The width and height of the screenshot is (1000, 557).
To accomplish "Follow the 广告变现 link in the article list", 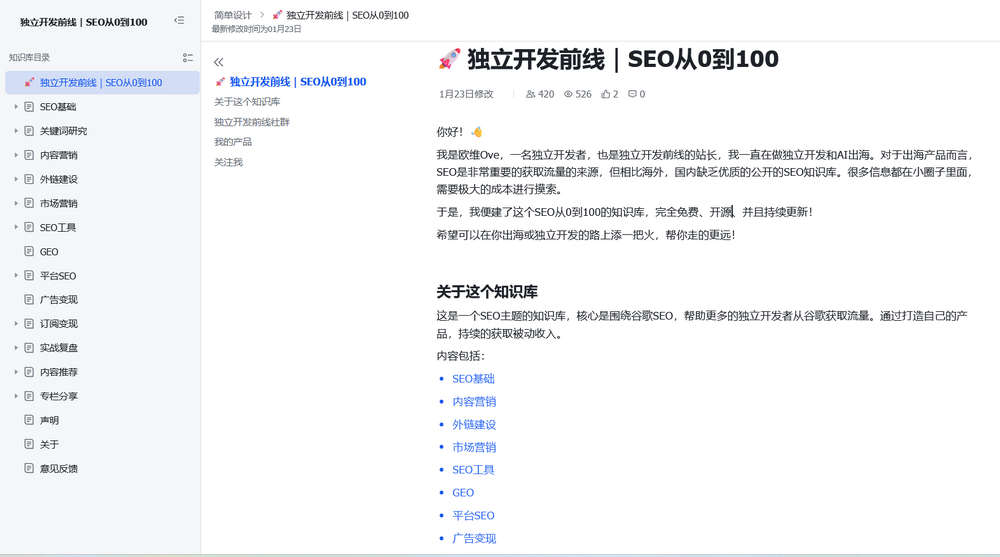I will coord(474,538).
